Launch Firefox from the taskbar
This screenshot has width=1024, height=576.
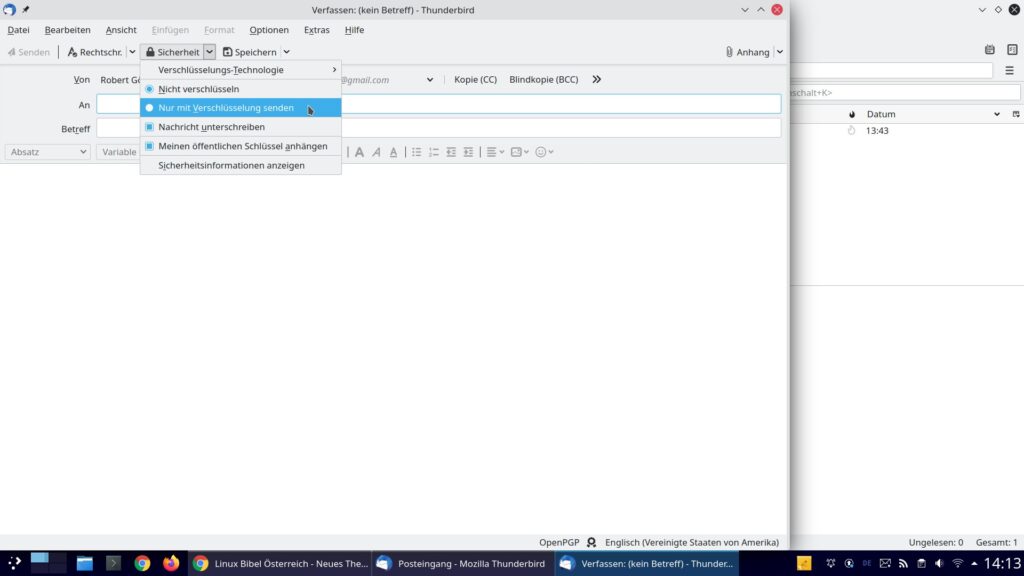171,563
